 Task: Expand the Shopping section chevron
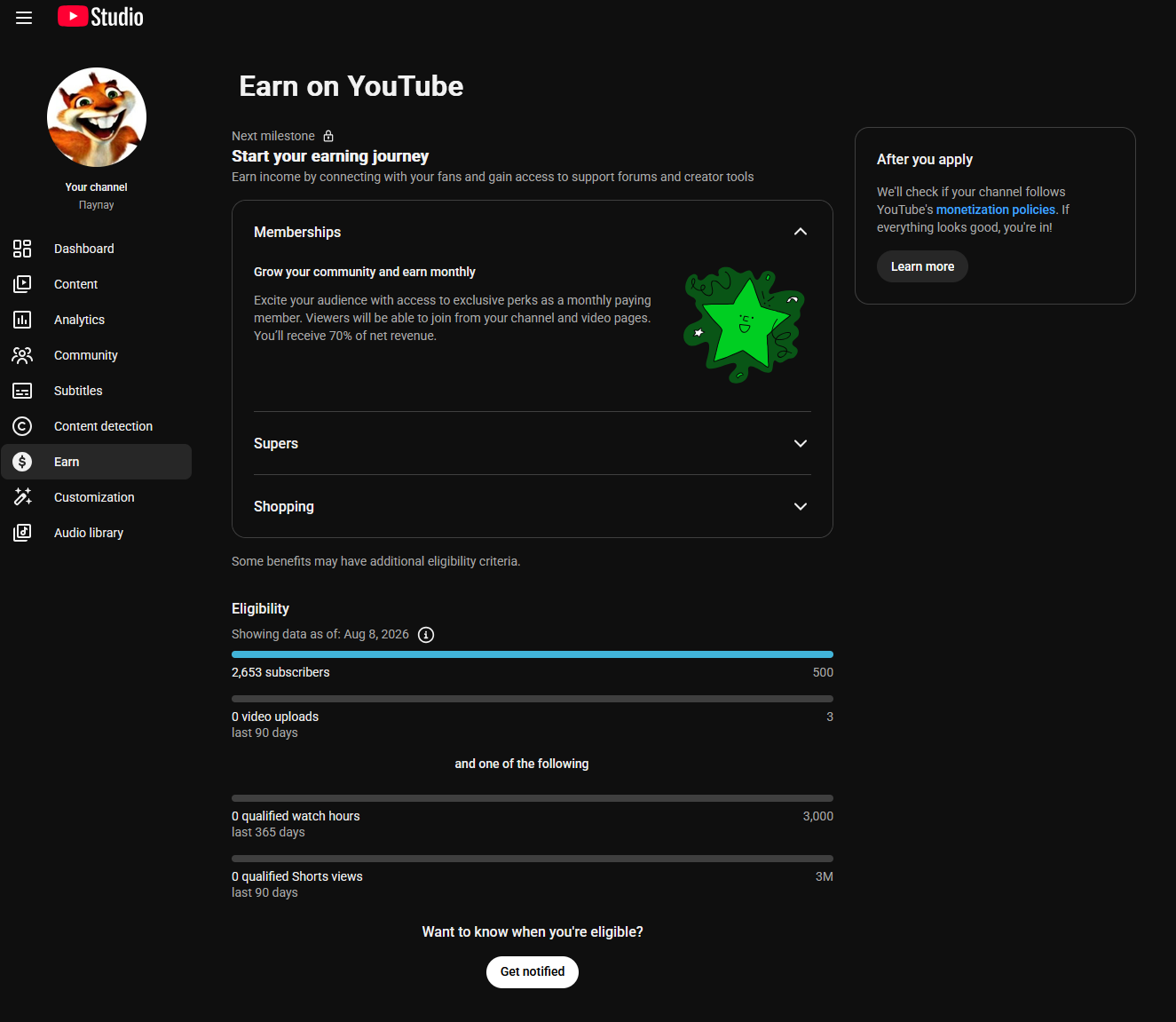coord(801,507)
